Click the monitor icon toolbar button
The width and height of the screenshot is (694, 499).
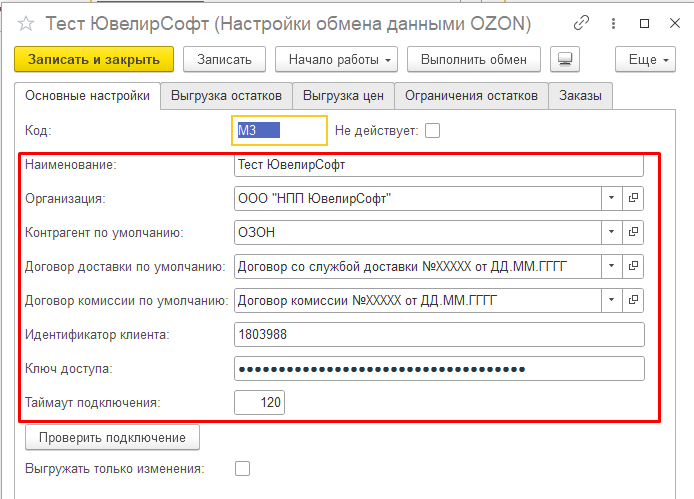(x=565, y=59)
